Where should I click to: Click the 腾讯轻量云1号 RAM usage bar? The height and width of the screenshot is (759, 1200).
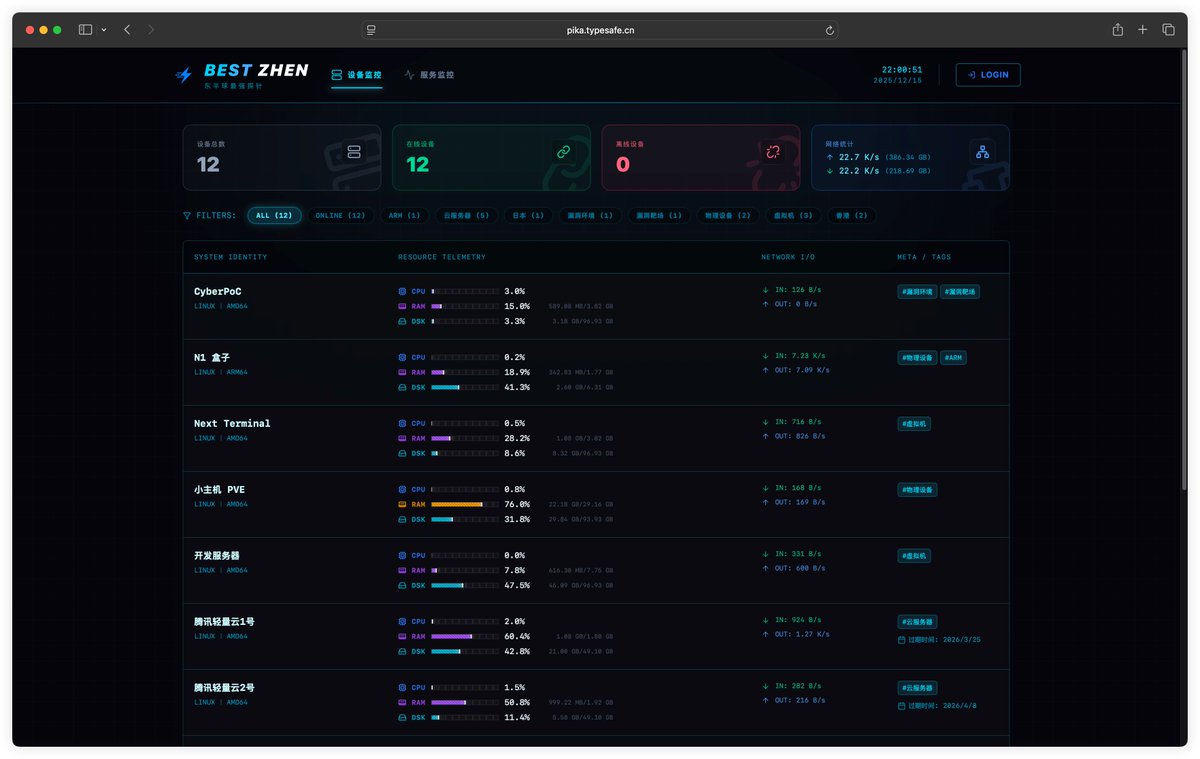click(x=465, y=636)
